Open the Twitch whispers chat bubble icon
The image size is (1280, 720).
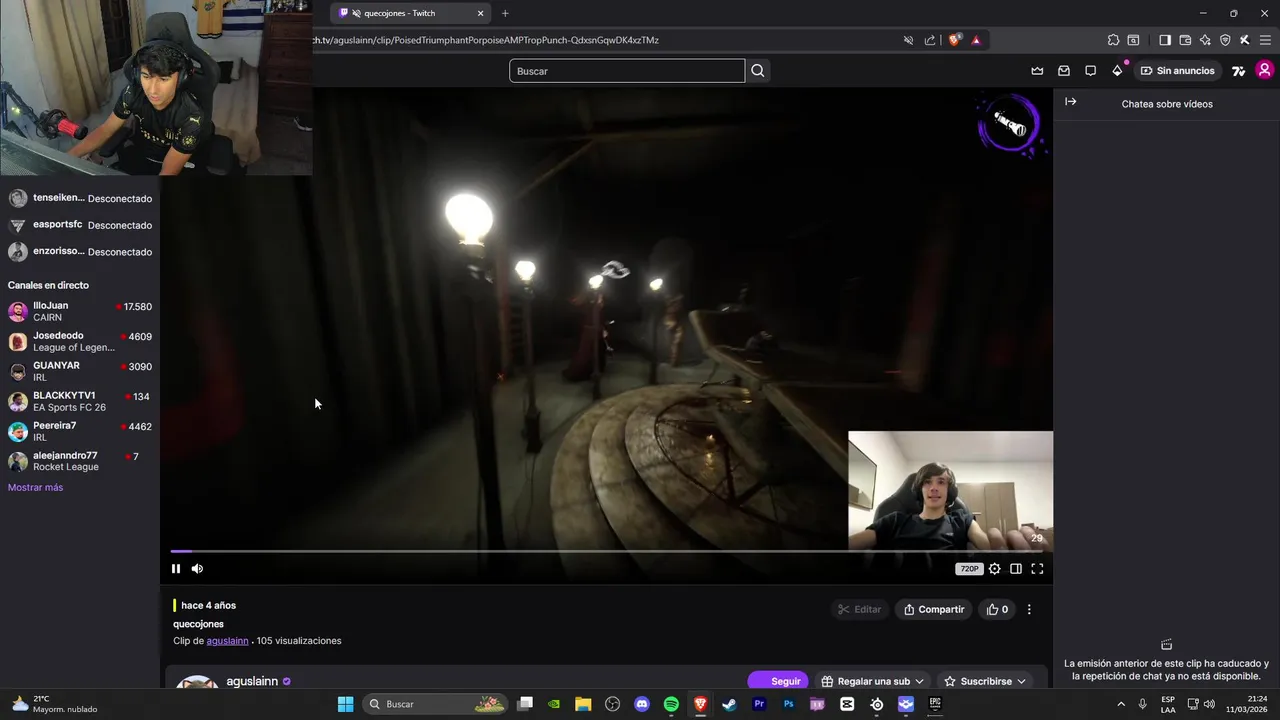click(x=1090, y=71)
